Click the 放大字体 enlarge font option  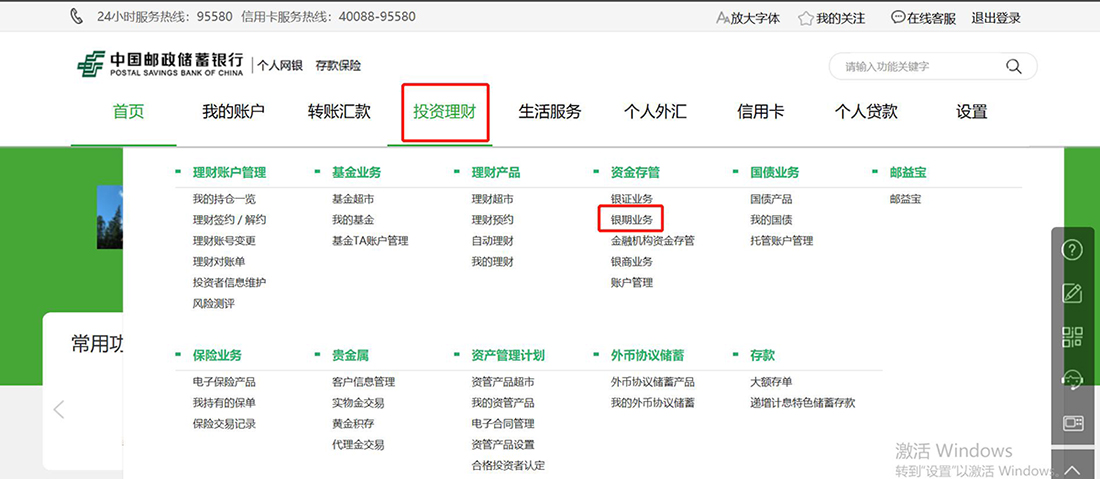[748, 18]
